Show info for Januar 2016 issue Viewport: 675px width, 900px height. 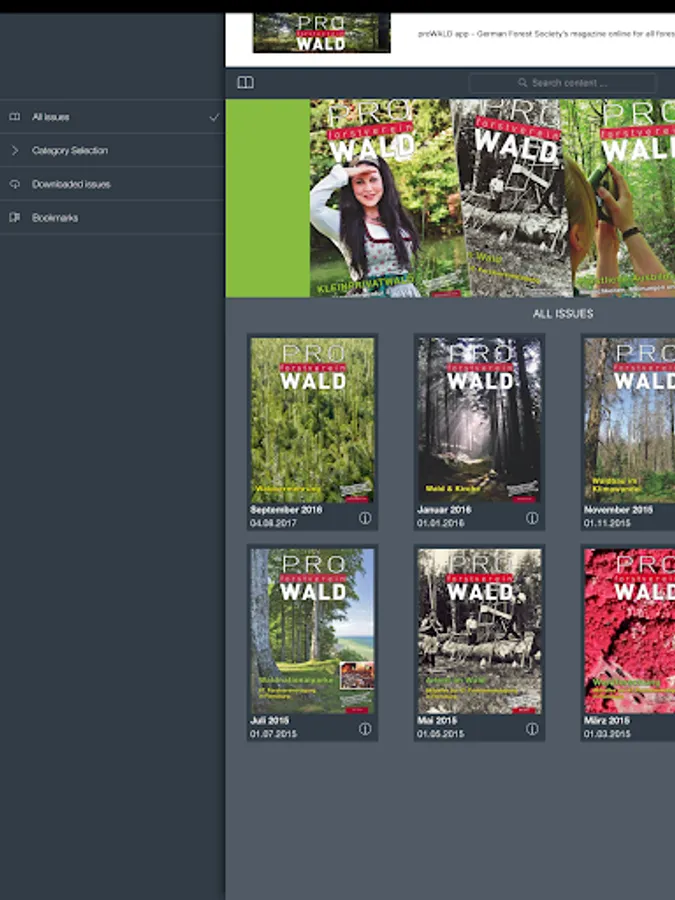coord(532,518)
